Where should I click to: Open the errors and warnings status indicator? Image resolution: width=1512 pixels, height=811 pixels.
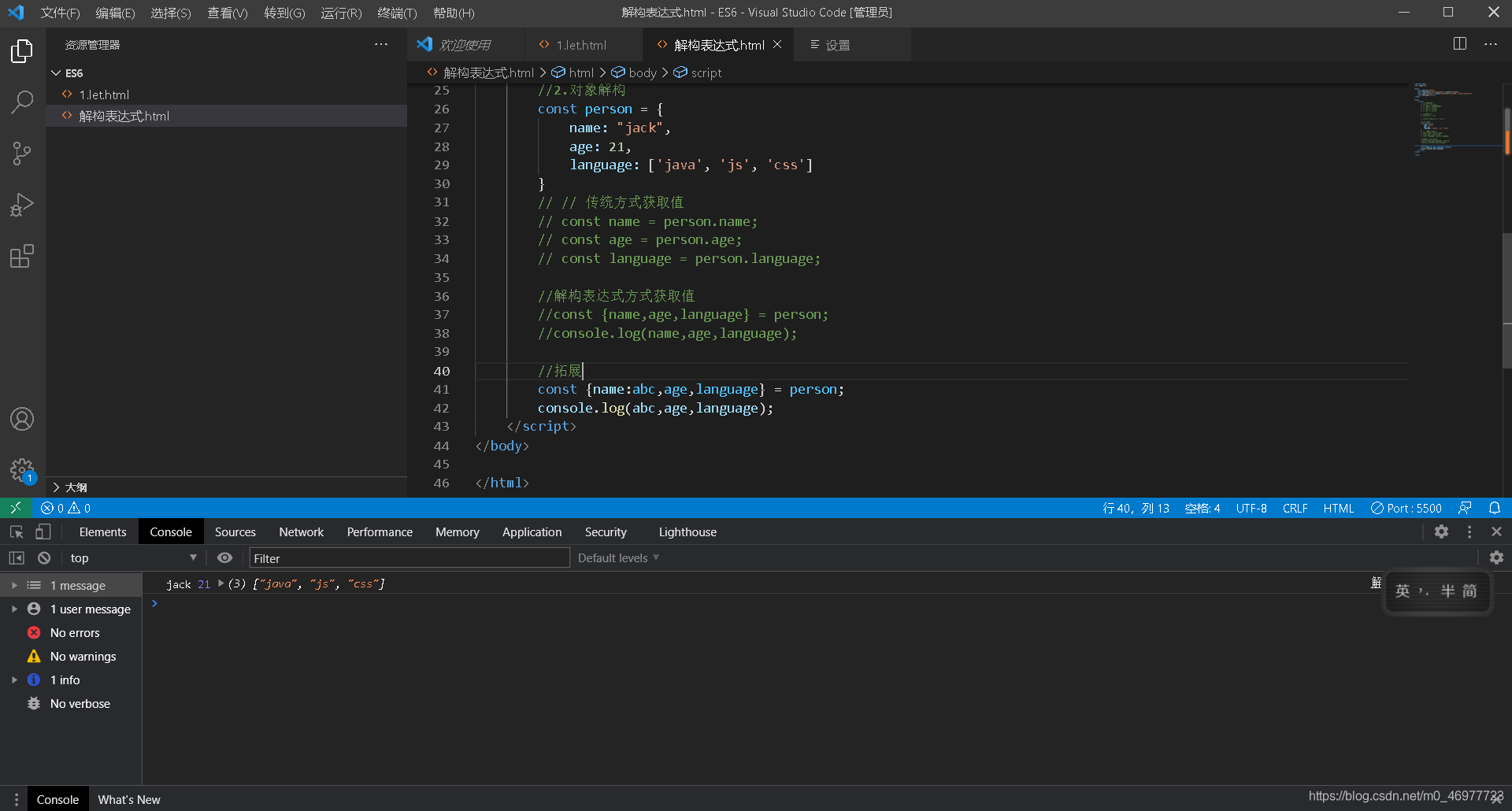[x=66, y=508]
